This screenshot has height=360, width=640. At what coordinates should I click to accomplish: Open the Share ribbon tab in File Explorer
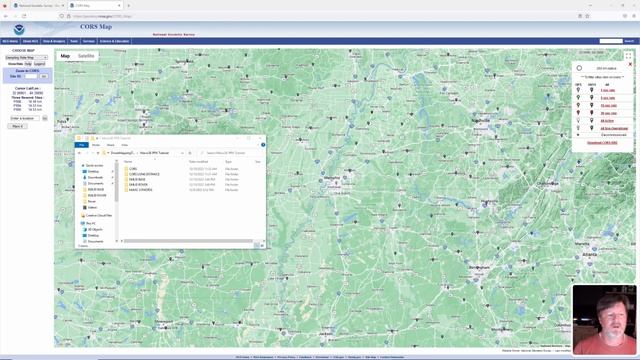coord(111,145)
